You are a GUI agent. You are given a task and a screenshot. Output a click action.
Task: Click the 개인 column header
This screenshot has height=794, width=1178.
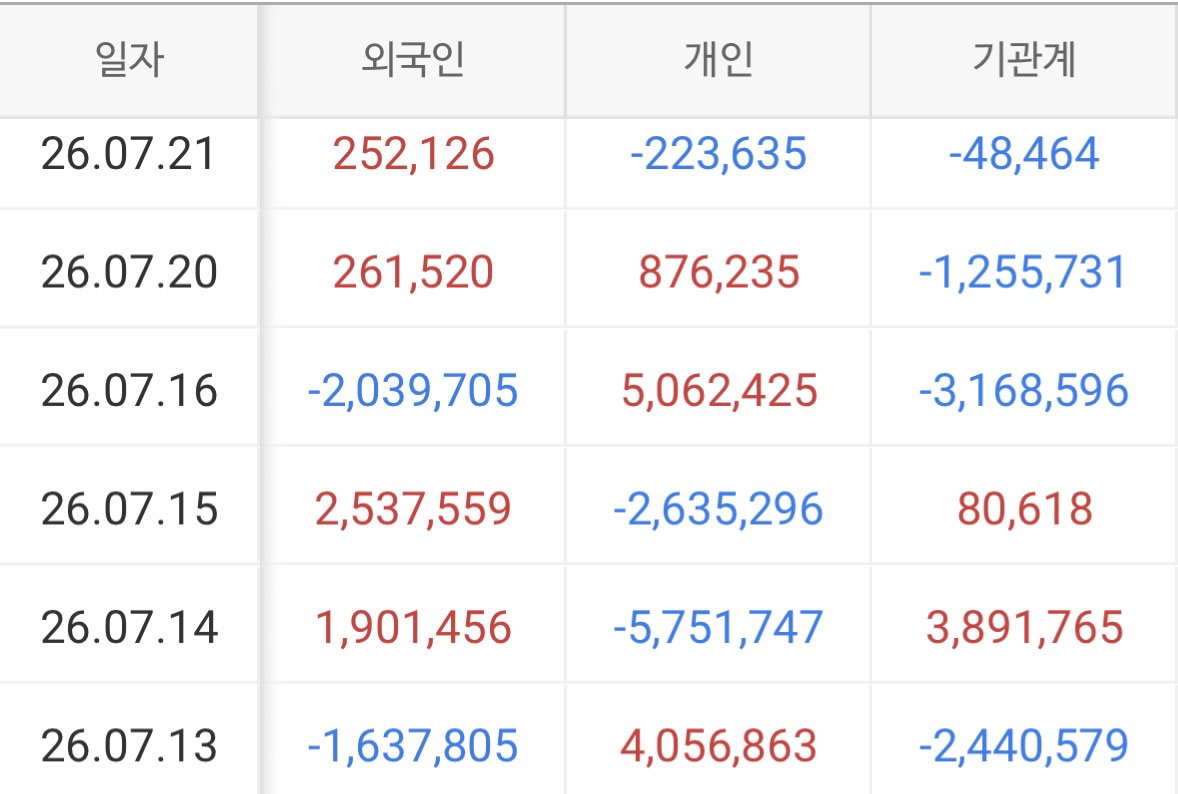718,59
